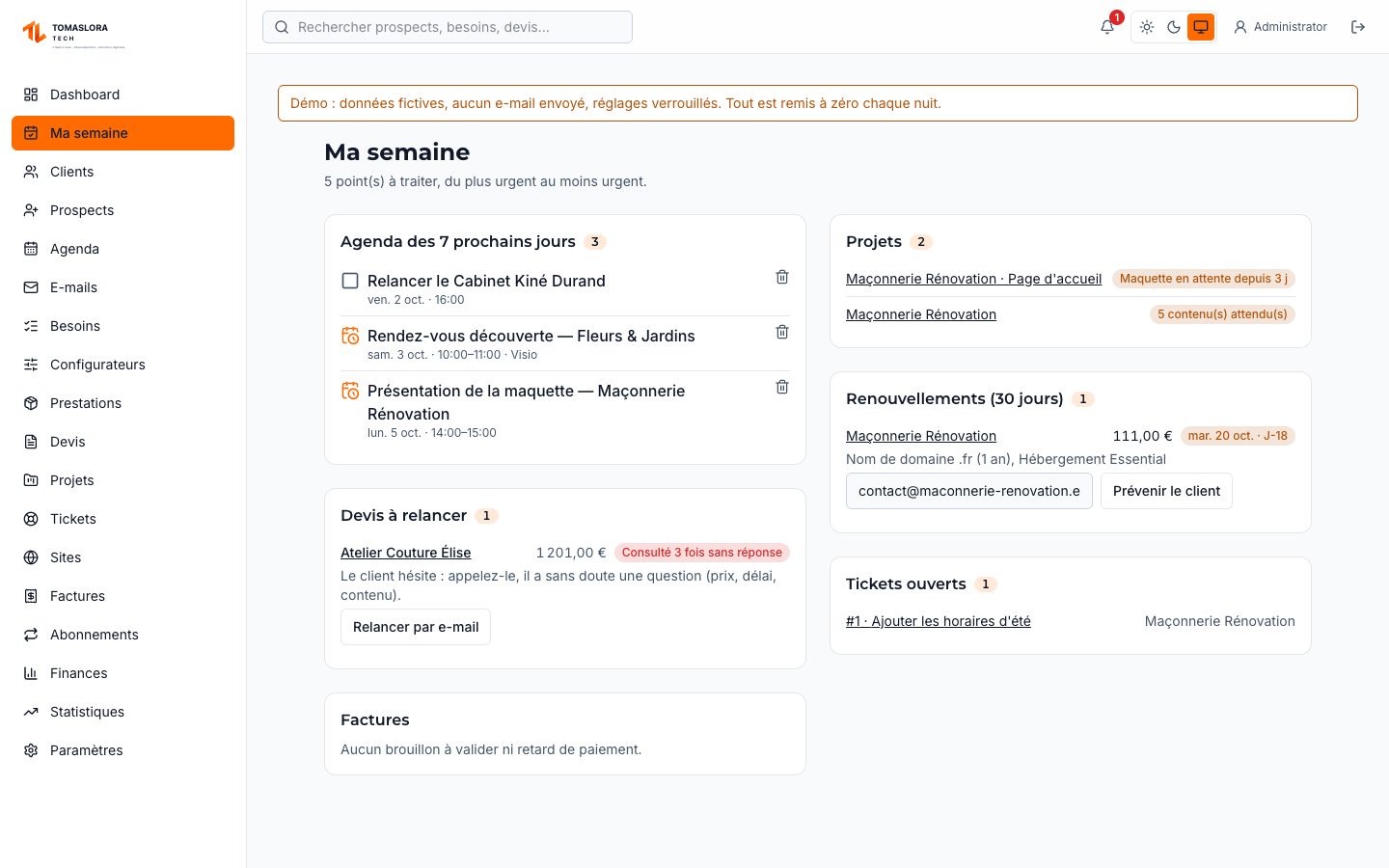The height and width of the screenshot is (868, 1389).
Task: Click the Tomaslora Tech logo
Action: (73, 34)
